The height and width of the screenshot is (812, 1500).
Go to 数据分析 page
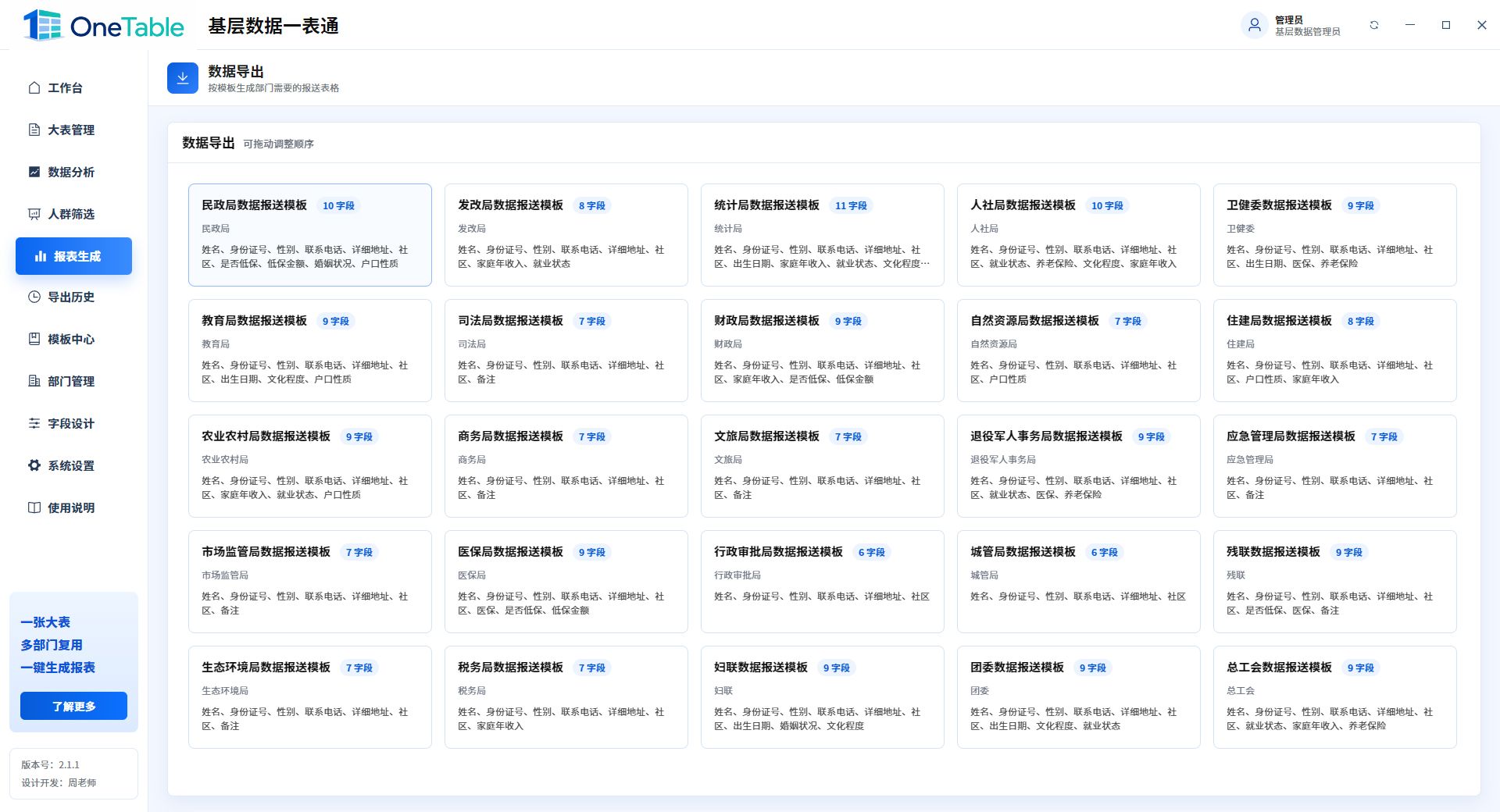[x=73, y=172]
